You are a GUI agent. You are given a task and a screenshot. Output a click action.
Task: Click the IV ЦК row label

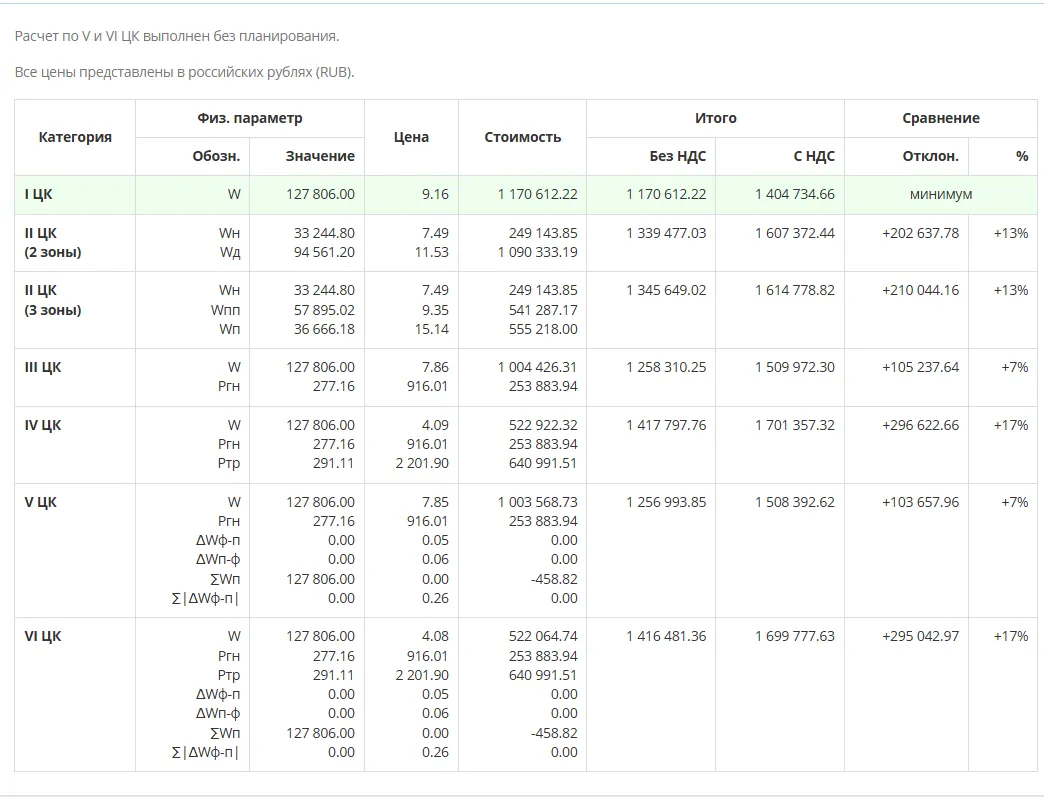coord(43,425)
